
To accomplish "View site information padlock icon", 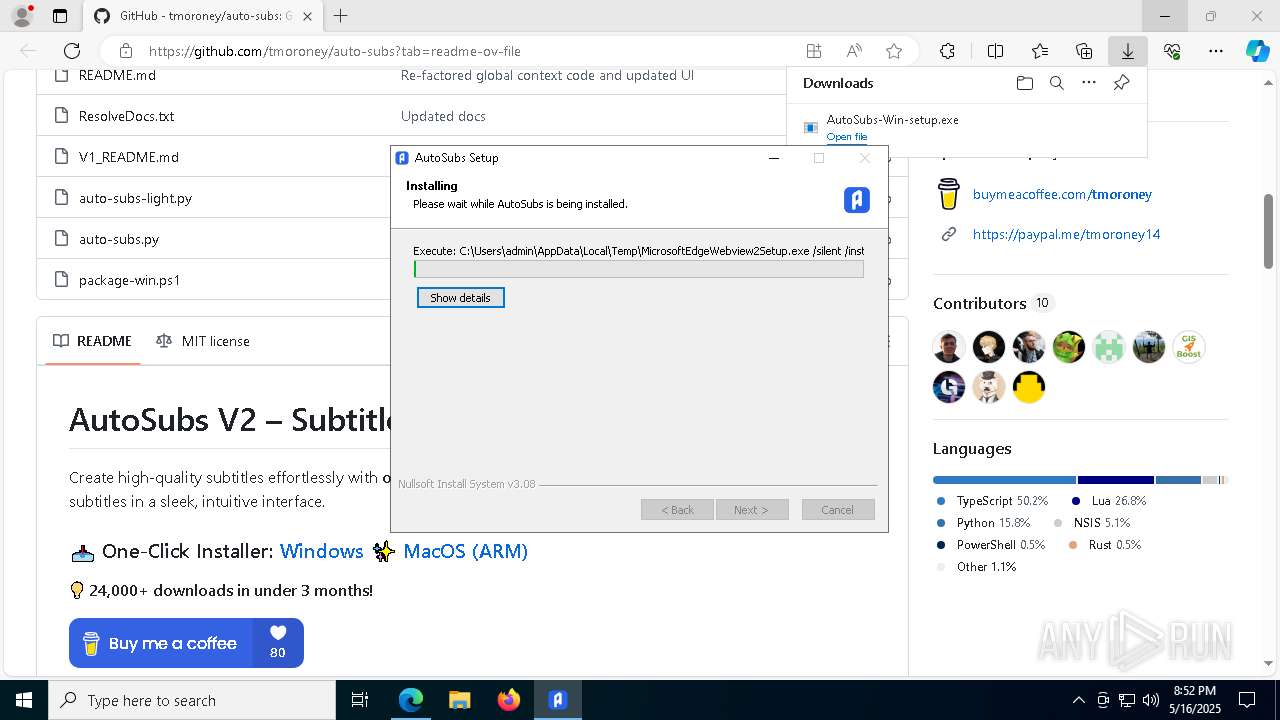I will [125, 51].
